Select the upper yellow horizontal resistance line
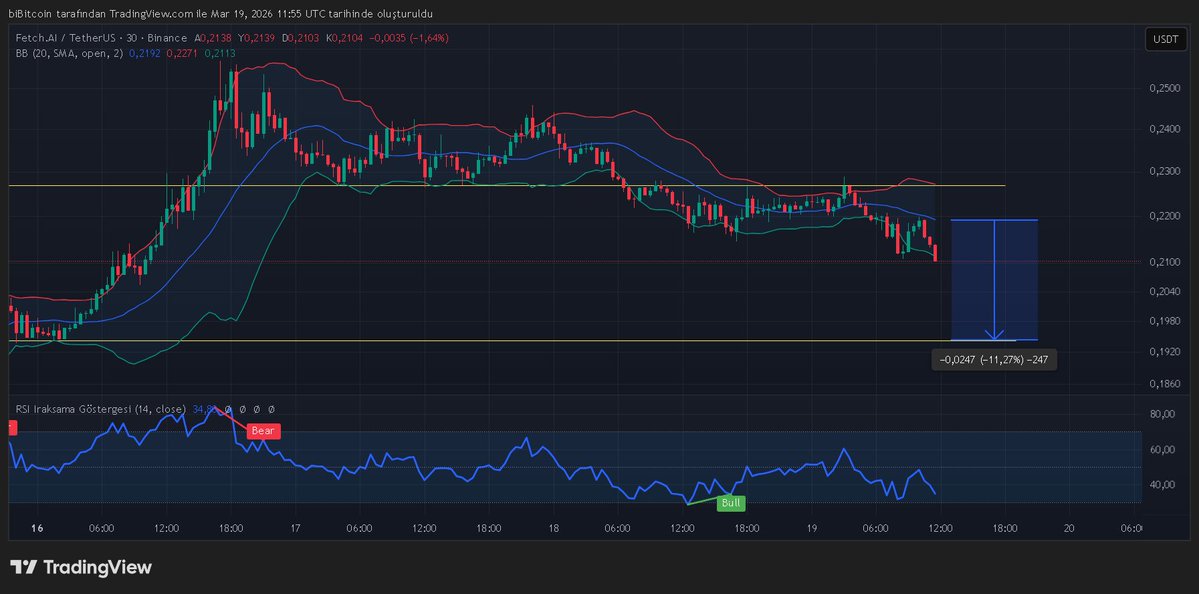This screenshot has width=1199, height=594. click(506, 186)
